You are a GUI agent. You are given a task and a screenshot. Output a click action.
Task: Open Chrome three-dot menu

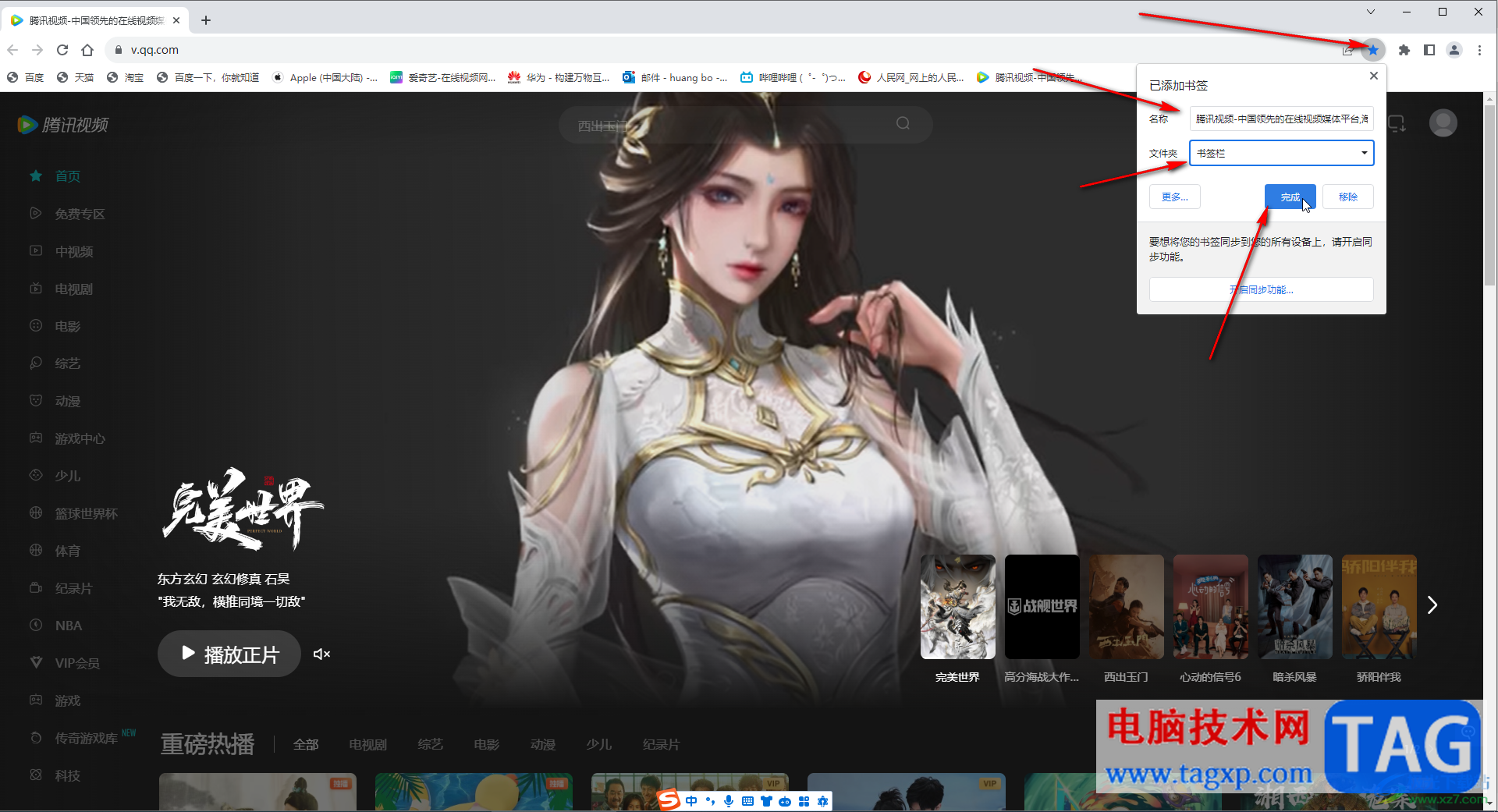[1479, 50]
